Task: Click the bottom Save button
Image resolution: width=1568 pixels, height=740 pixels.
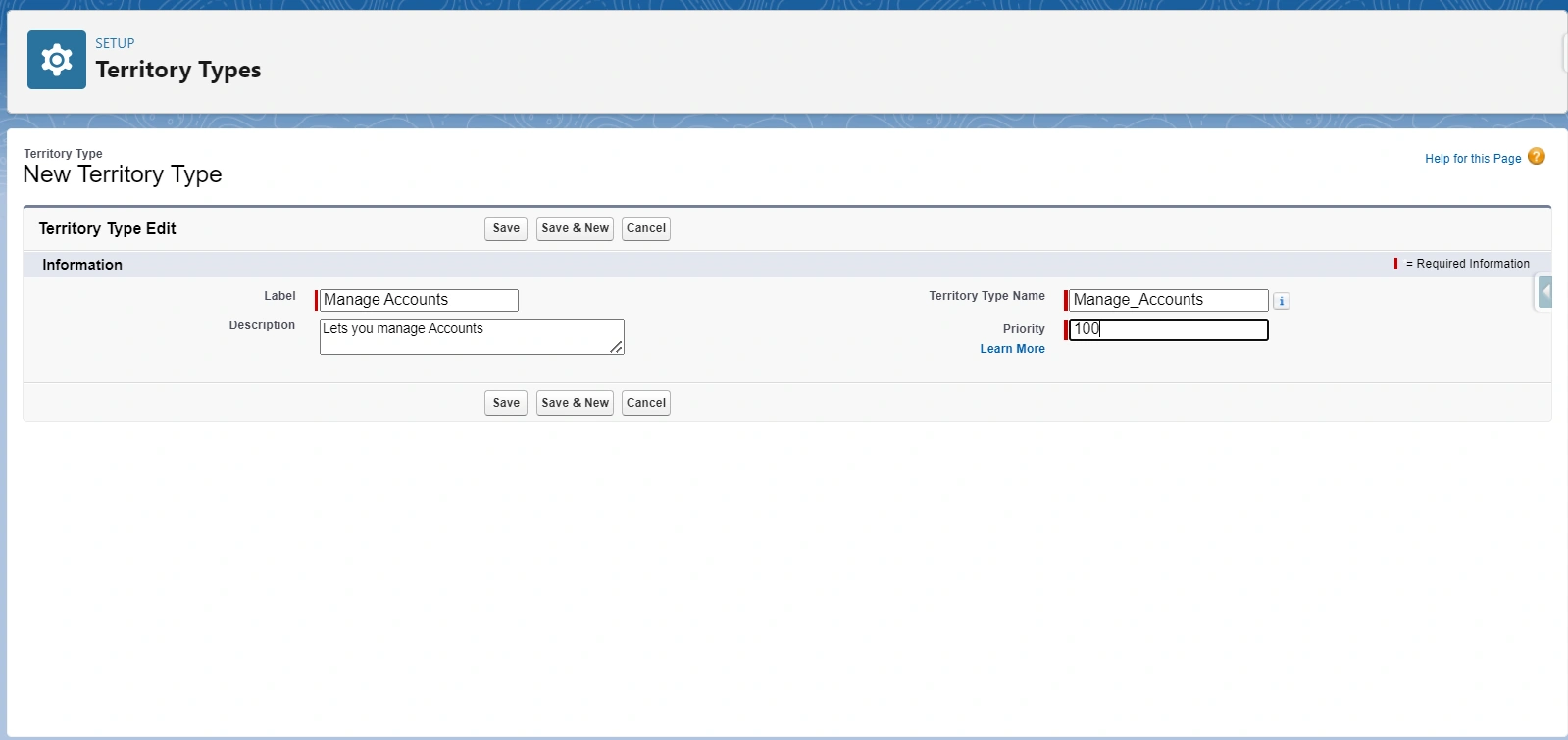Action: tap(506, 403)
